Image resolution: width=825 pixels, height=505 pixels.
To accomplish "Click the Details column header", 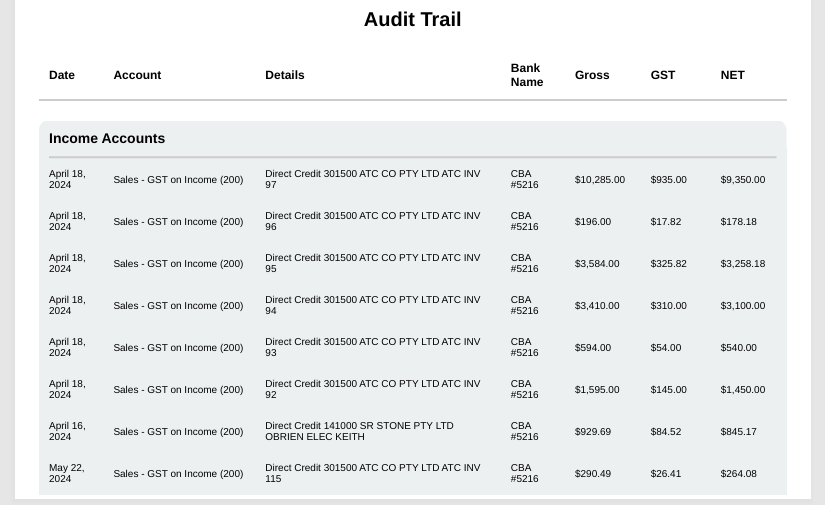I will (285, 75).
